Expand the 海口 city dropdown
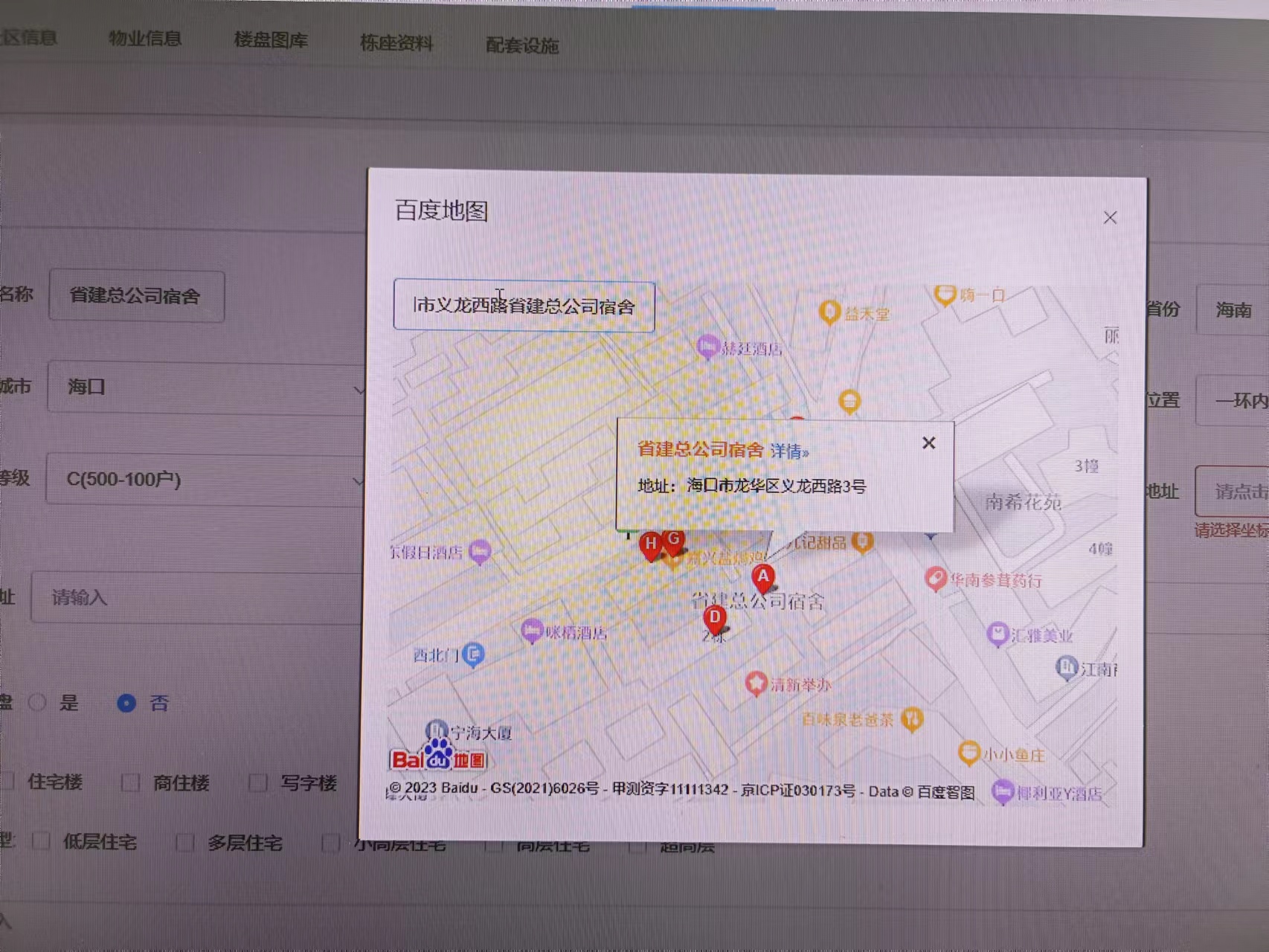This screenshot has height=952, width=1269. (x=205, y=387)
